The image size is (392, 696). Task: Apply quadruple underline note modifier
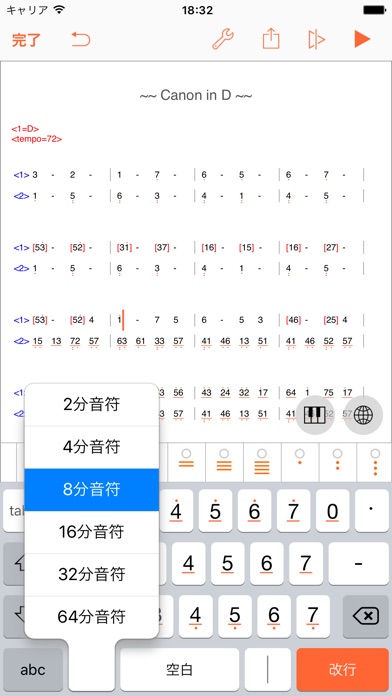click(262, 462)
